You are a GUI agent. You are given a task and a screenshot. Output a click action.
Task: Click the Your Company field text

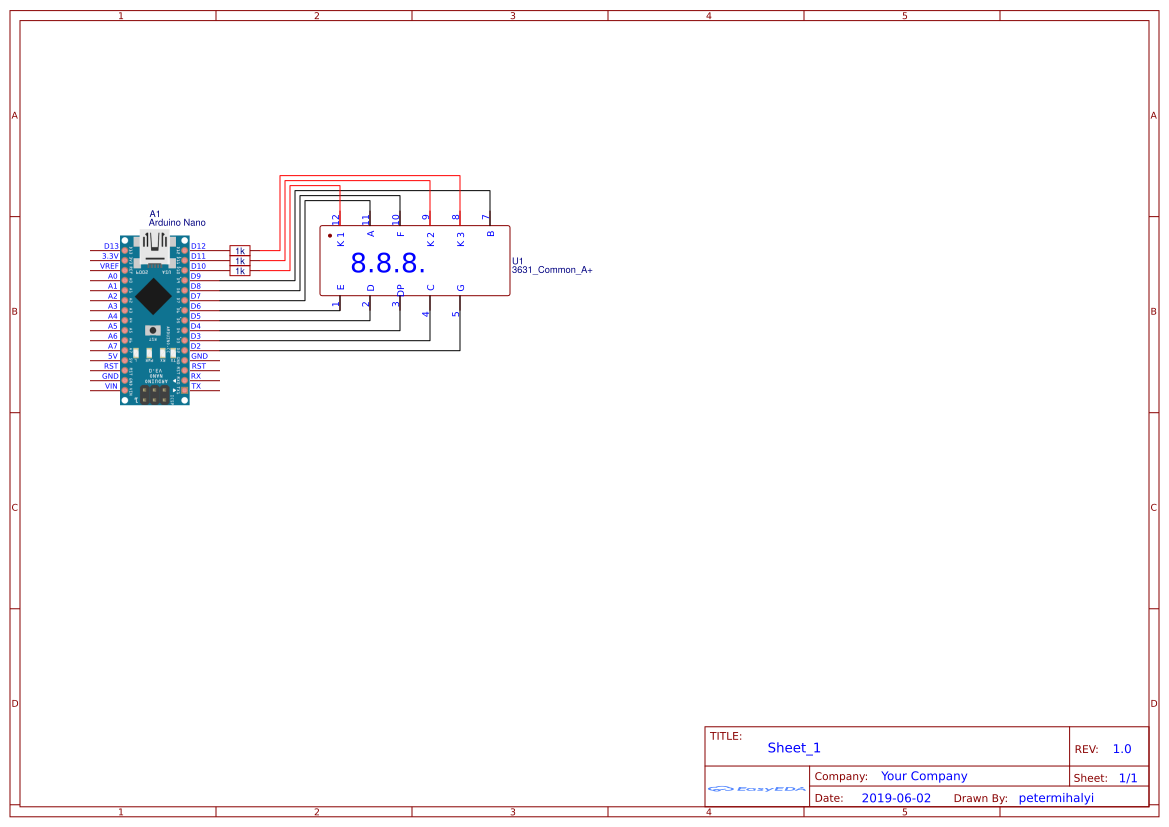tap(924, 776)
